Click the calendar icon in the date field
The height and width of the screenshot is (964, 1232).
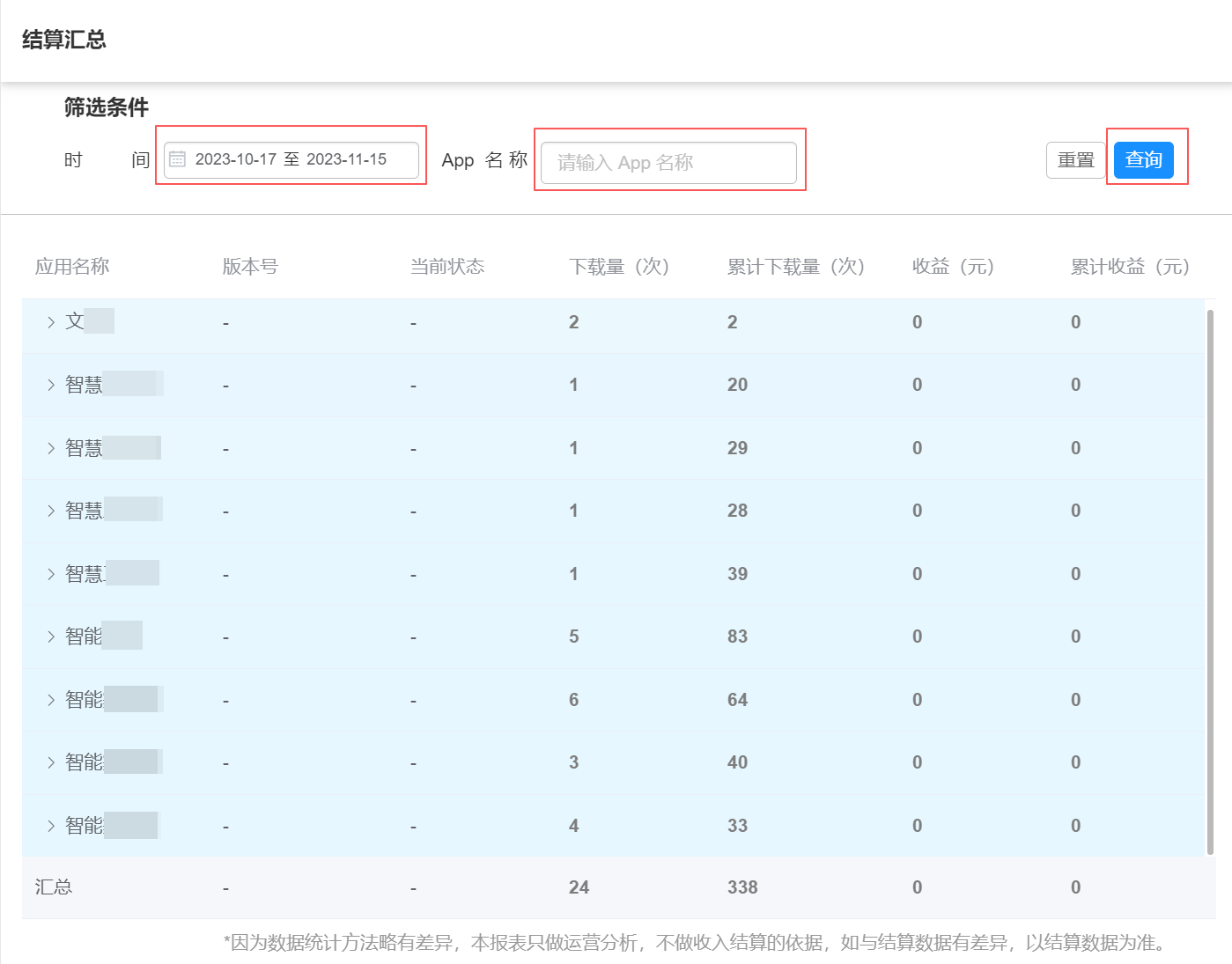[177, 159]
